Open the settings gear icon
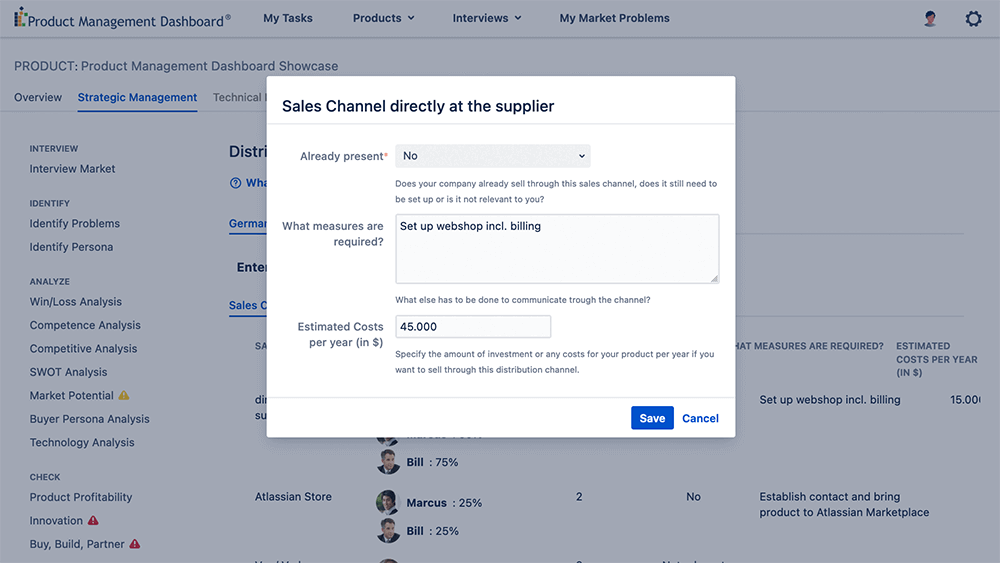Viewport: 1000px width, 563px height. [x=973, y=18]
